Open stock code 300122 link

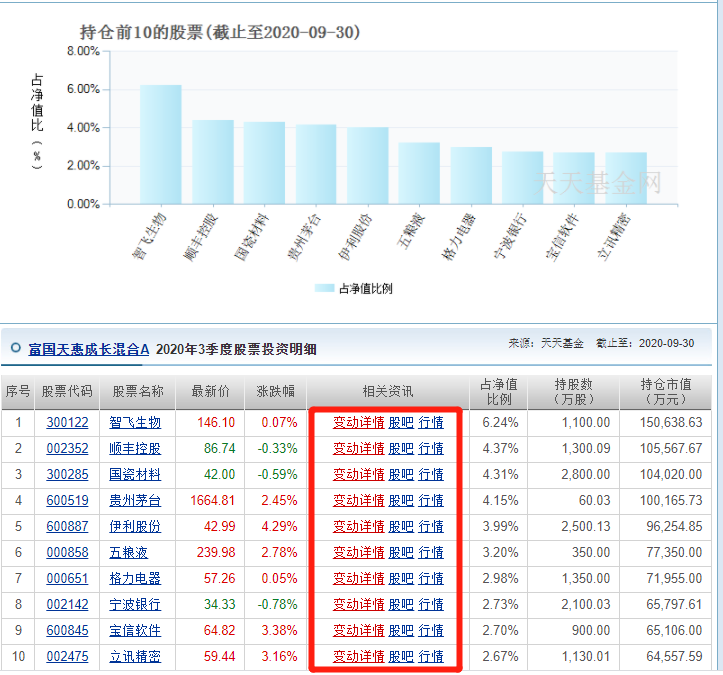tap(67, 422)
